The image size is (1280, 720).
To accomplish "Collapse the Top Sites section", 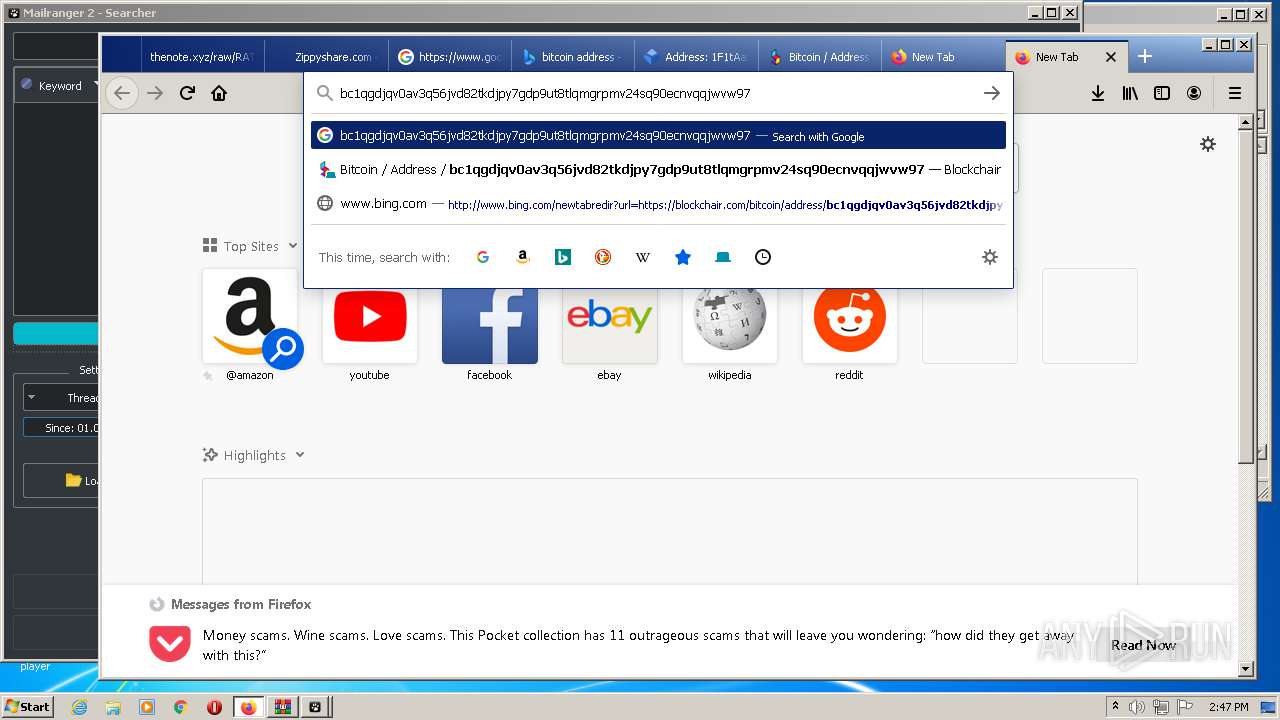I will pos(293,246).
